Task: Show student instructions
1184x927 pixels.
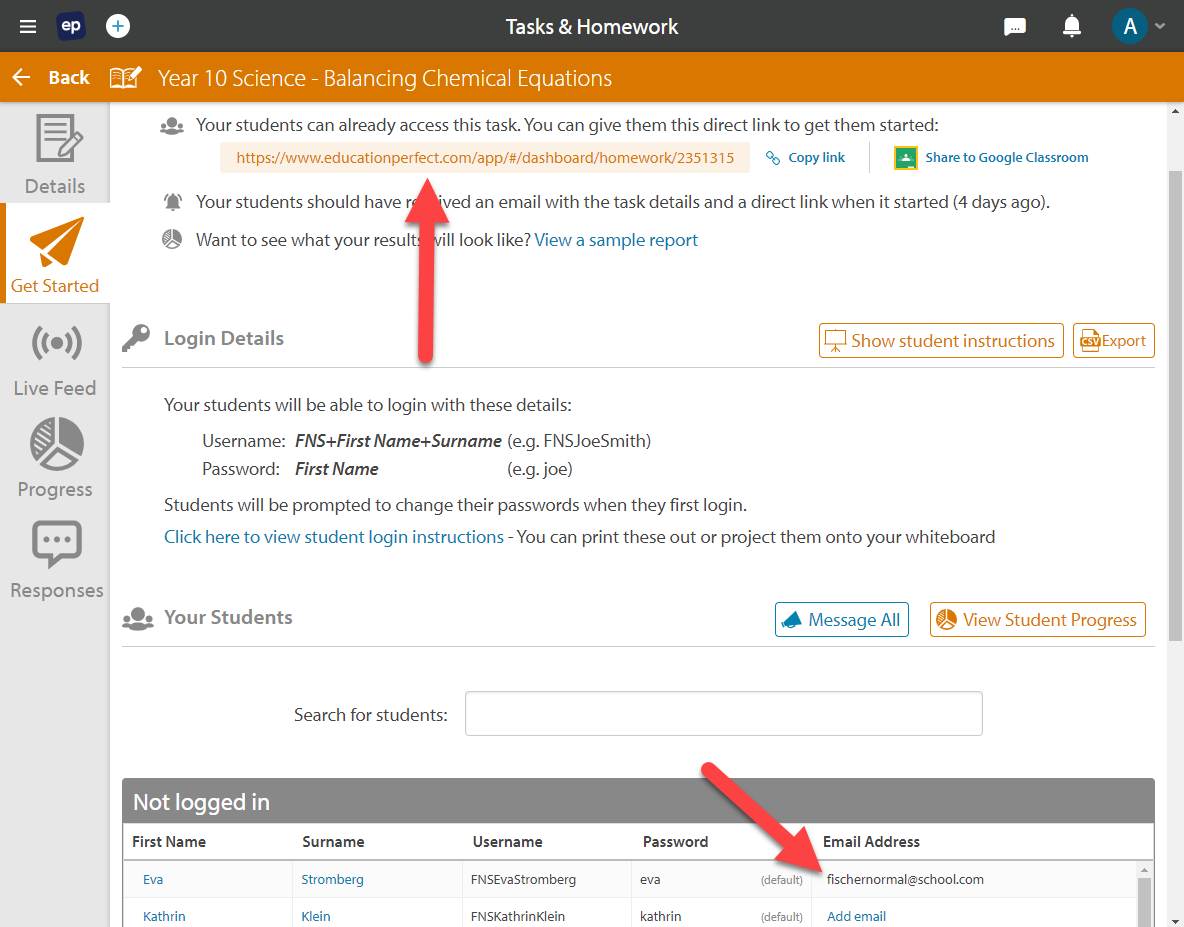Action: tap(941, 340)
